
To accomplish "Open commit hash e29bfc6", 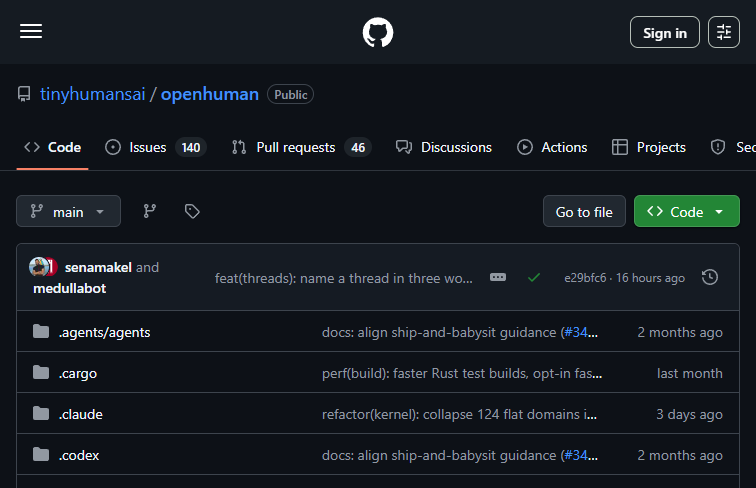I will point(585,278).
